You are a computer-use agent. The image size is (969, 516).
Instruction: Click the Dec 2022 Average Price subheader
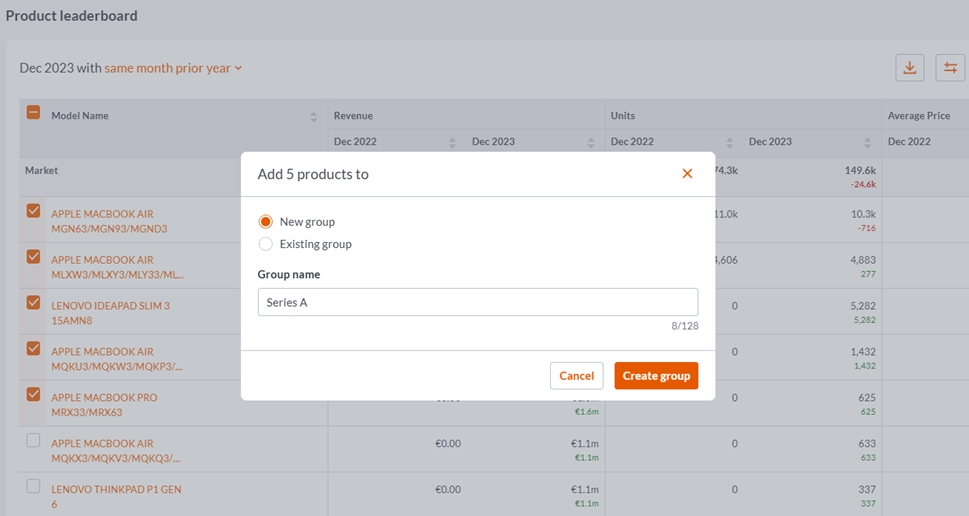click(909, 142)
